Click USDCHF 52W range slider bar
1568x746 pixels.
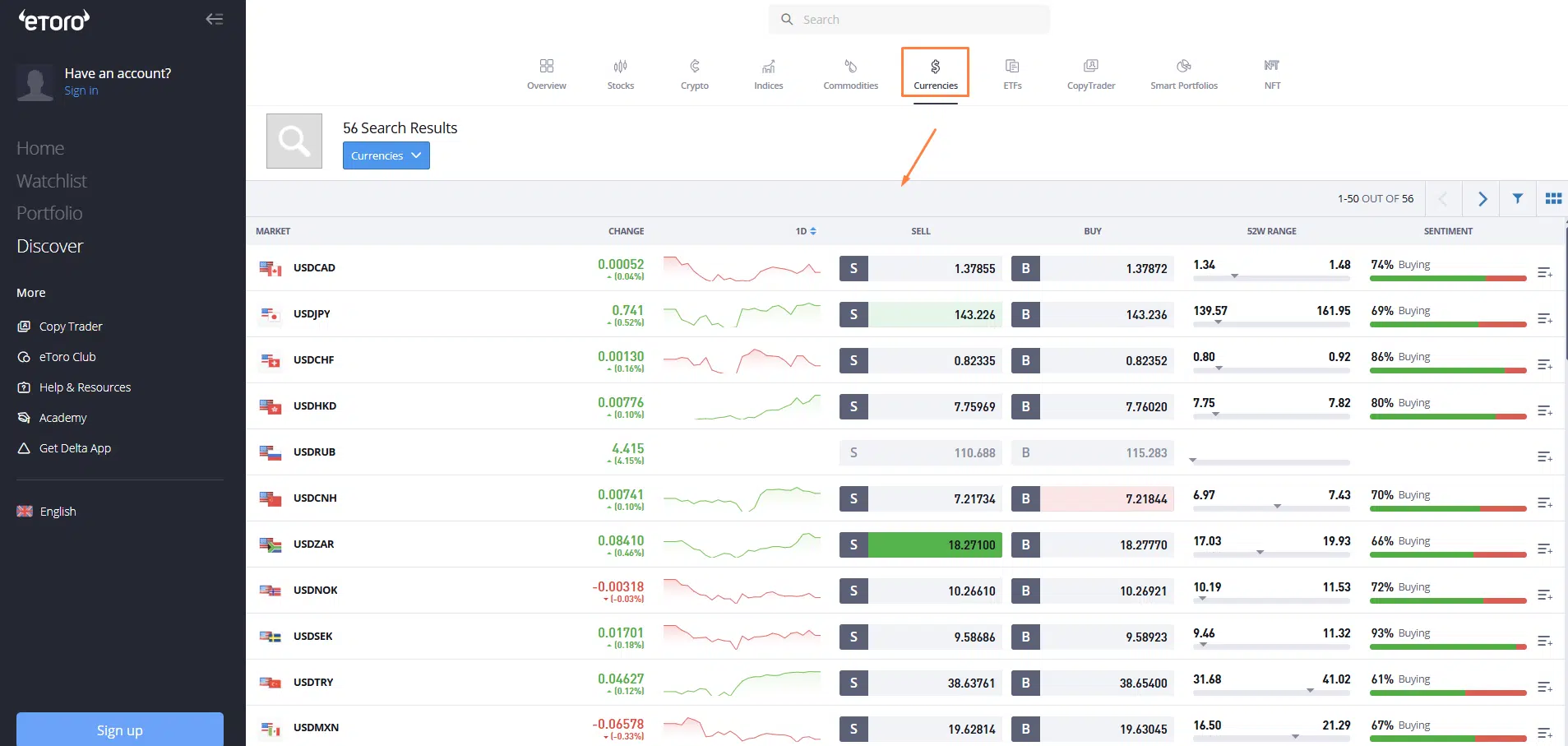click(1271, 371)
